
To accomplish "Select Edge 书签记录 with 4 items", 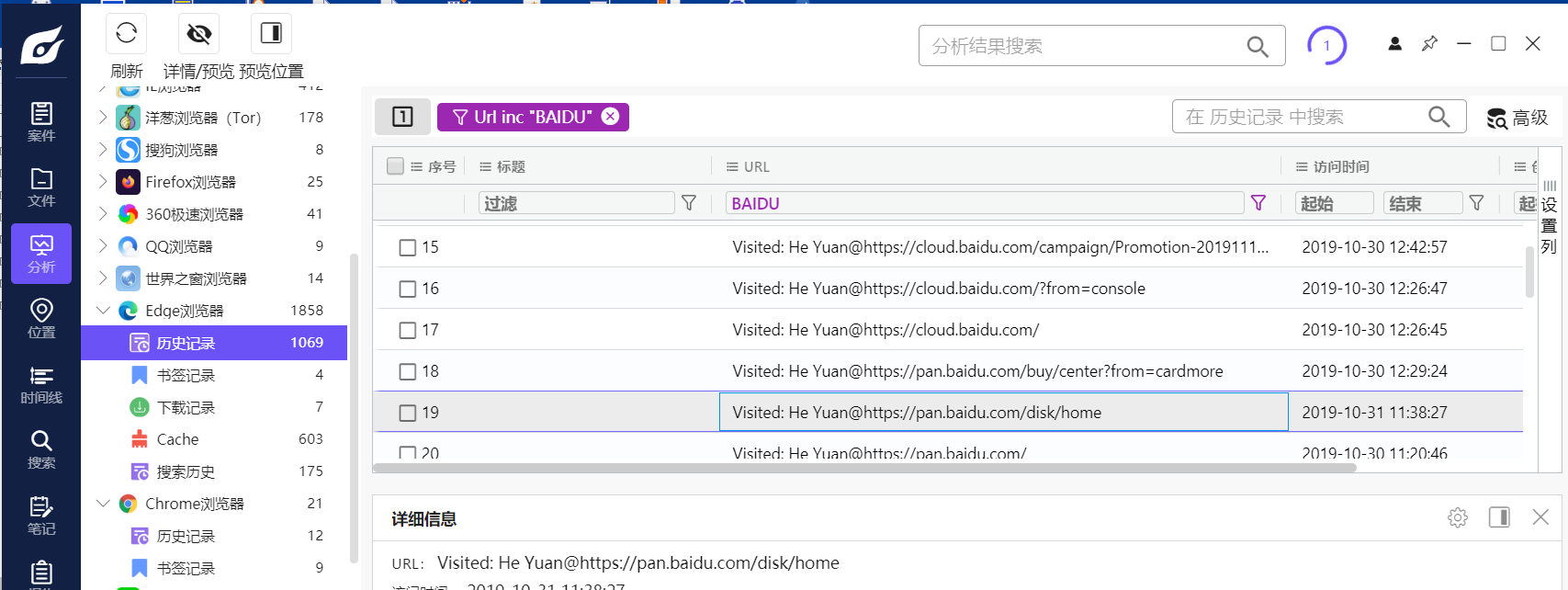I will point(214,375).
